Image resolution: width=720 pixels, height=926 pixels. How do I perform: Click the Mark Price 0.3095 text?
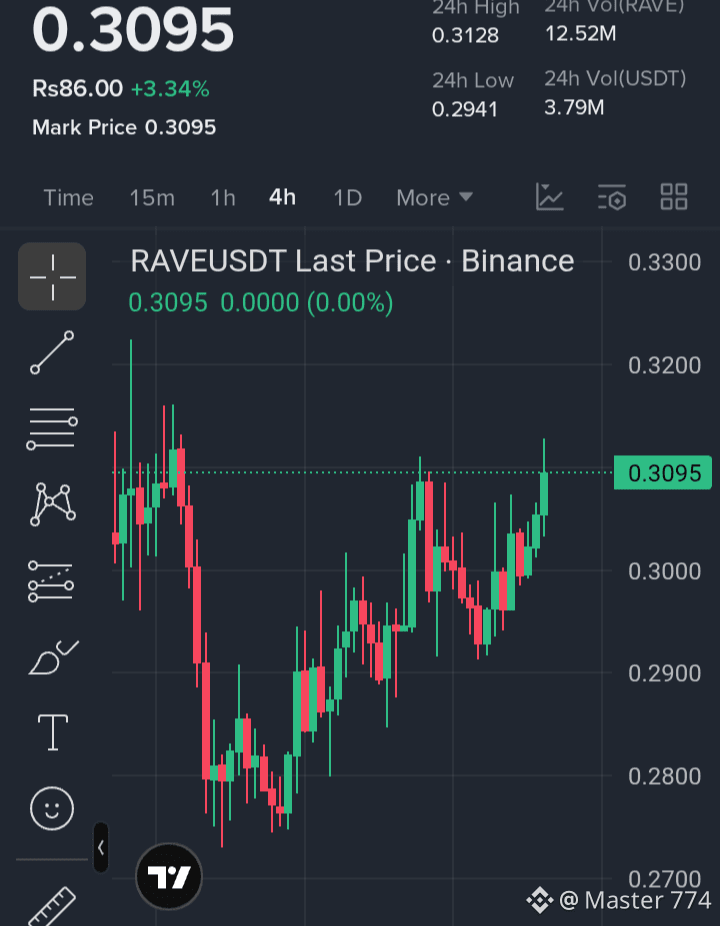tap(124, 127)
